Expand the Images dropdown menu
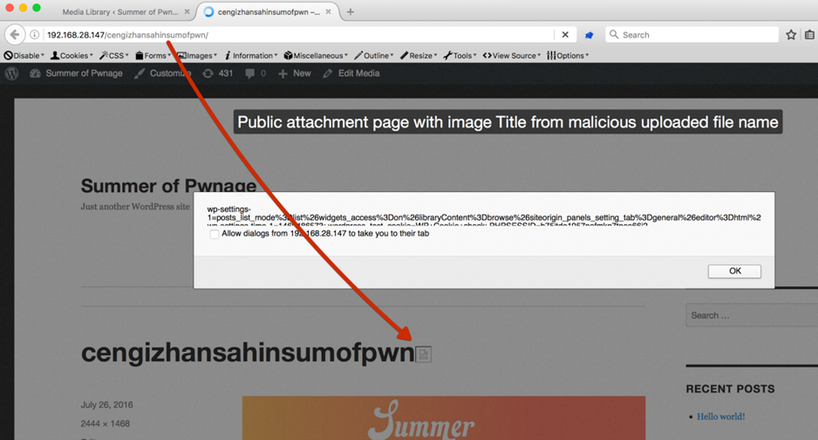The image size is (818, 440). pyautogui.click(x=198, y=55)
